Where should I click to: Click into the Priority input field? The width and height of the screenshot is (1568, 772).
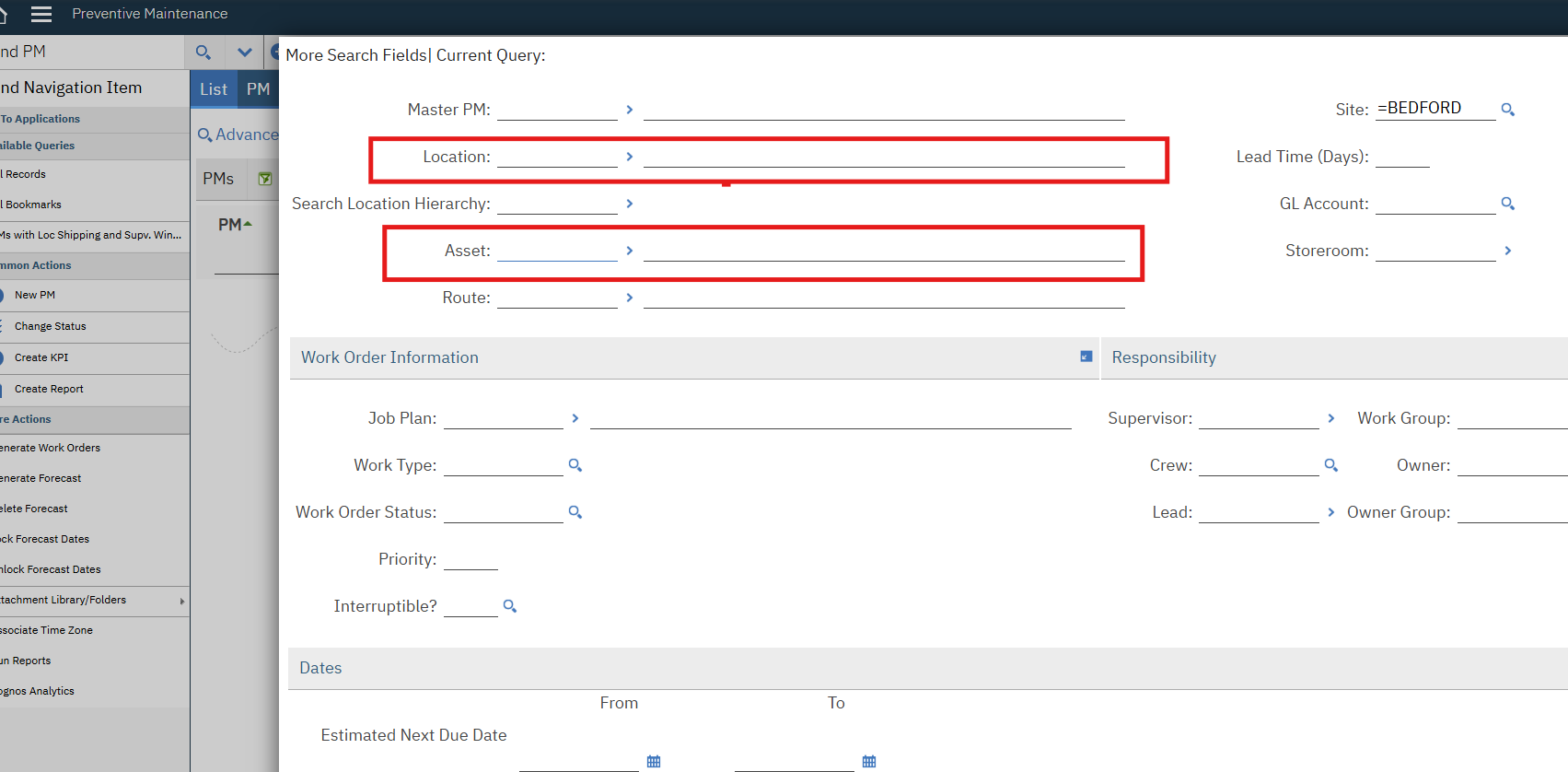[x=470, y=559]
